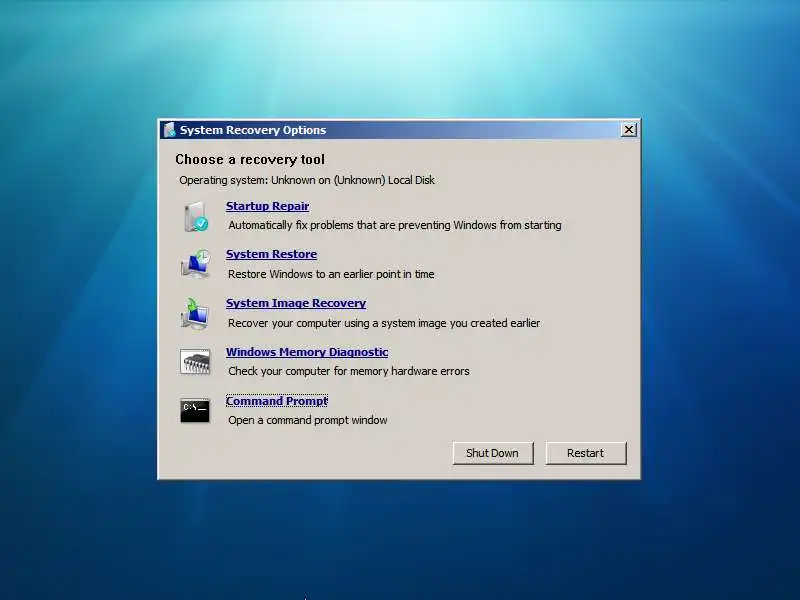Click the System Image Recovery icon
800x600 pixels.
click(x=195, y=313)
